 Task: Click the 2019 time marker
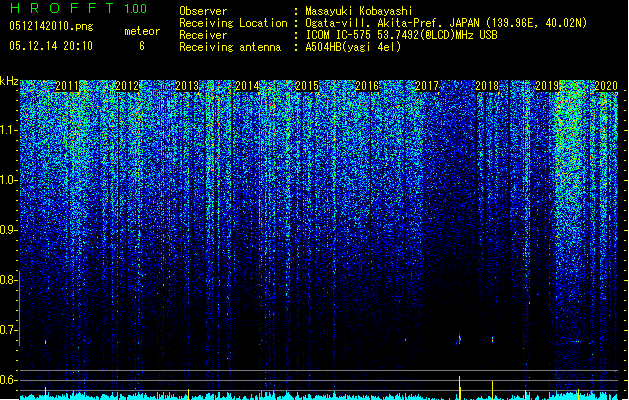pos(547,86)
